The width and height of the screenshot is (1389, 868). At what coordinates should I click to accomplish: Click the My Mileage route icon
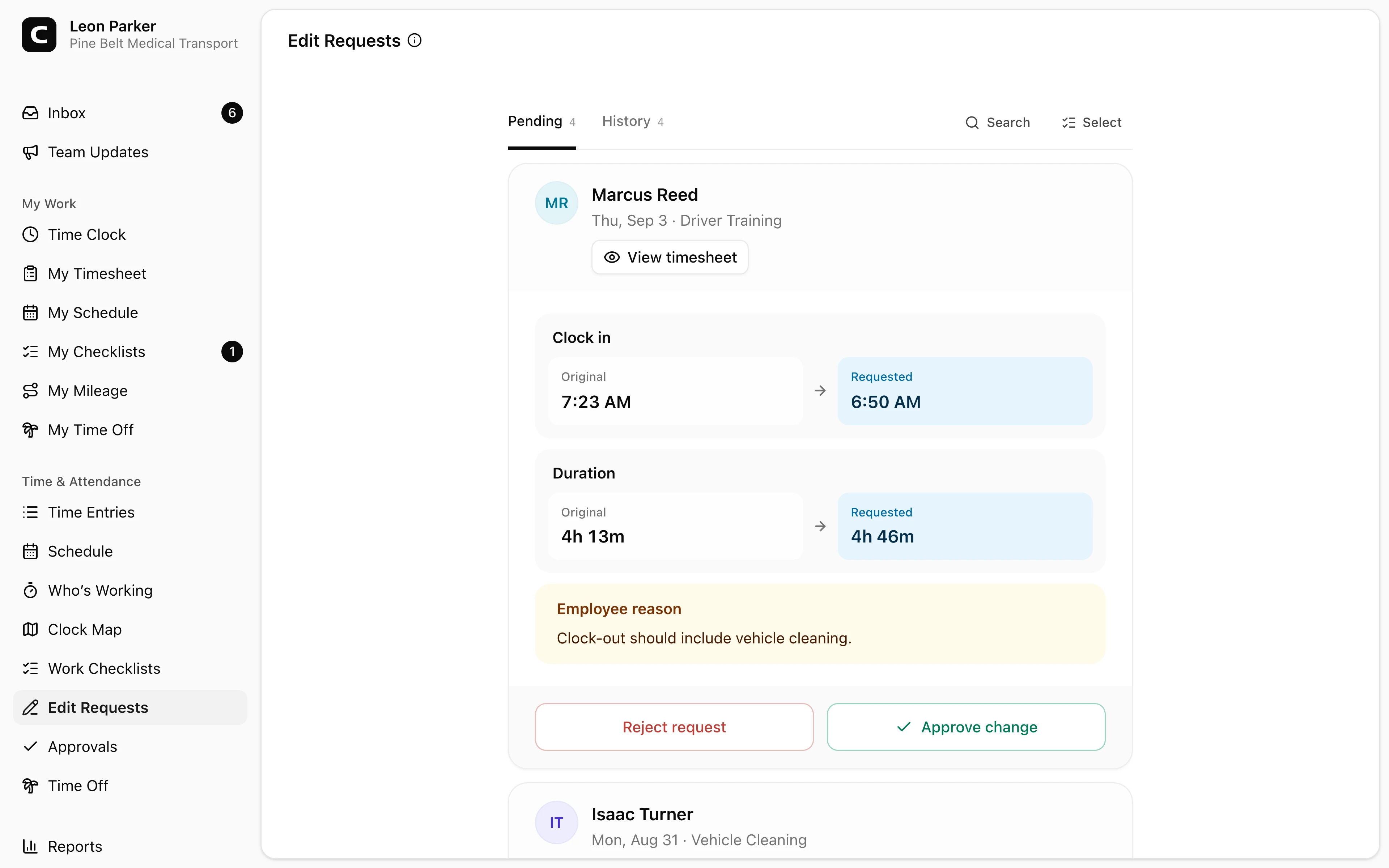click(x=30, y=391)
